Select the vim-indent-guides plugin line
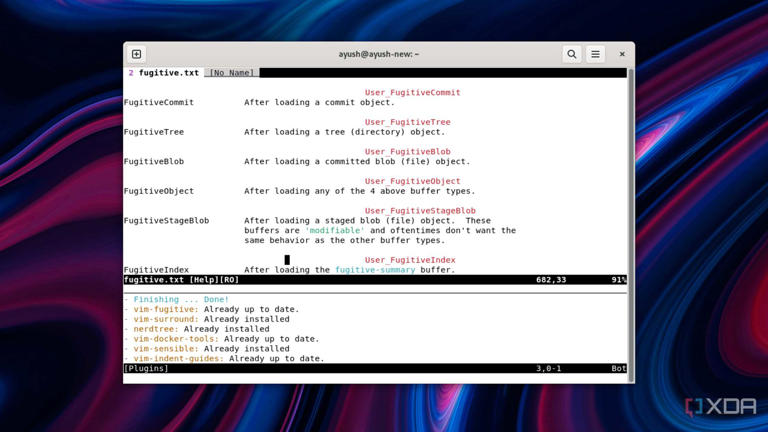 point(224,358)
